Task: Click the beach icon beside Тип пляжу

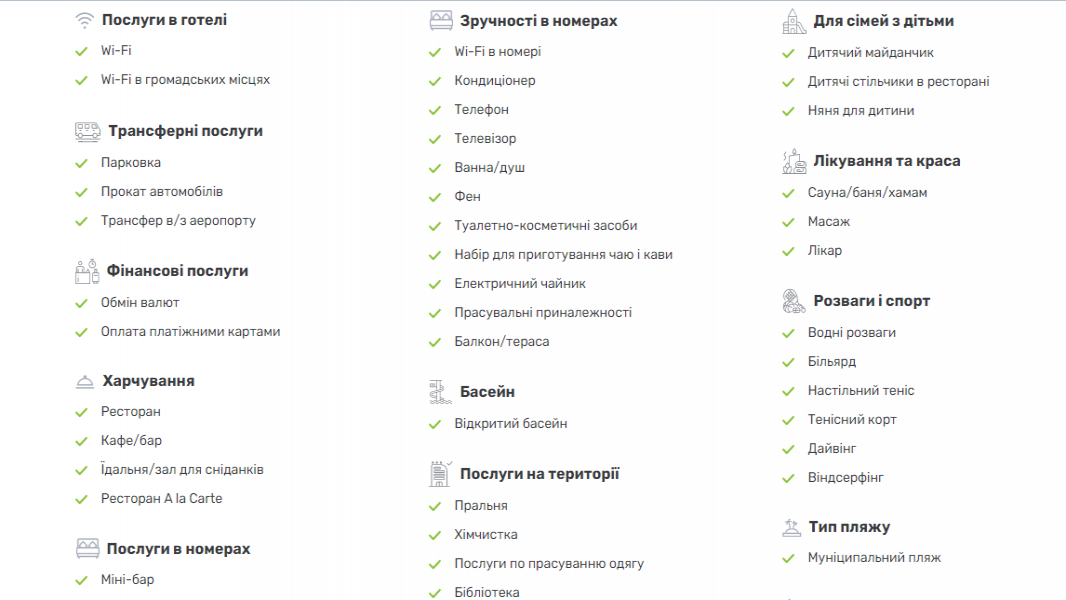Action: click(791, 527)
